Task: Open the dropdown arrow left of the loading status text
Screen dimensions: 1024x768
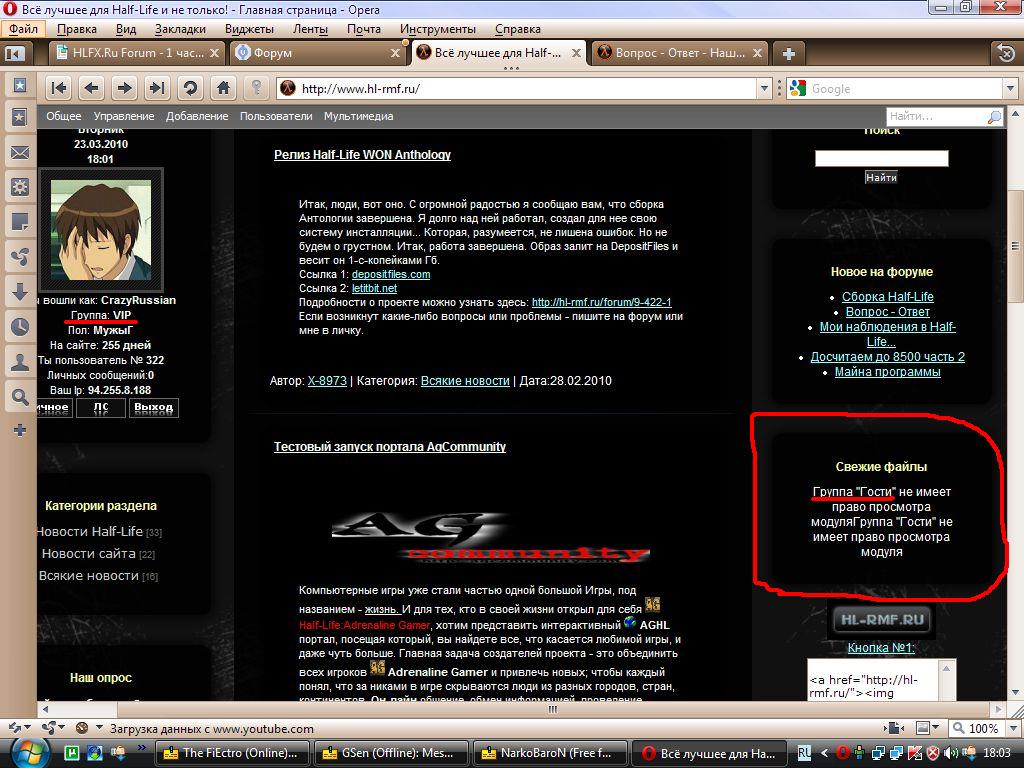Action: coord(99,728)
